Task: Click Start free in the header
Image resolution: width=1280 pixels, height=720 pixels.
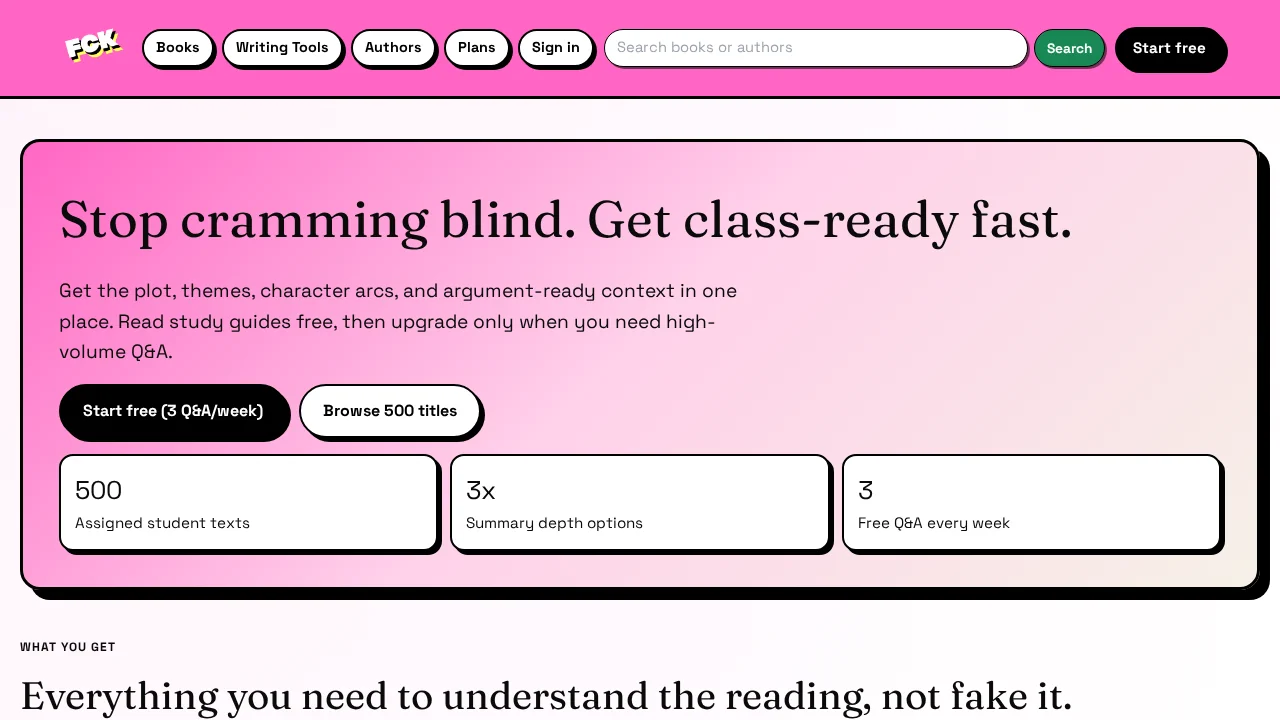Action: (x=1169, y=48)
